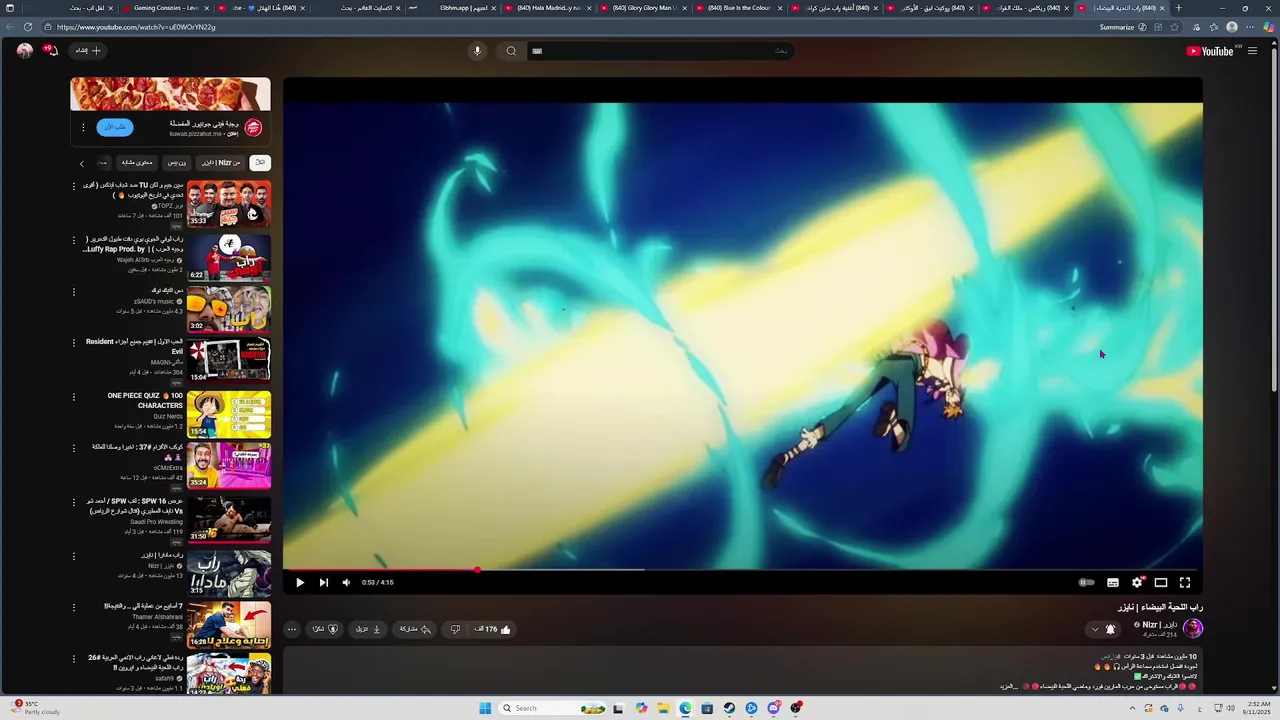Open options for the TOPZ video
The image size is (1280, 720).
73,187
